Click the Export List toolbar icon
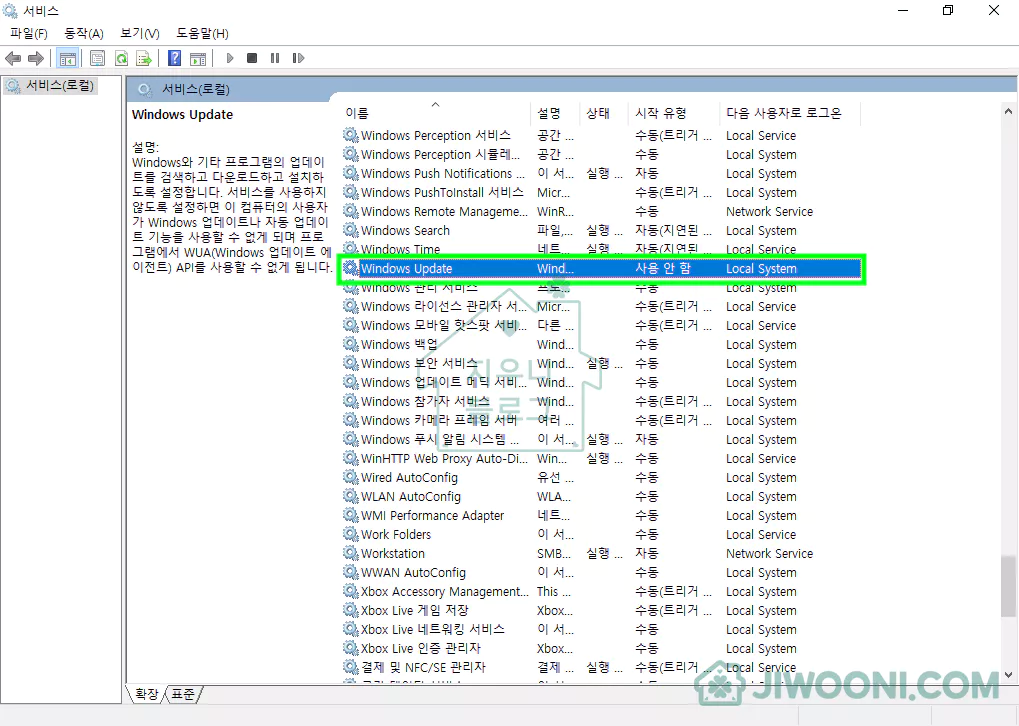The height and width of the screenshot is (726, 1019). [144, 58]
